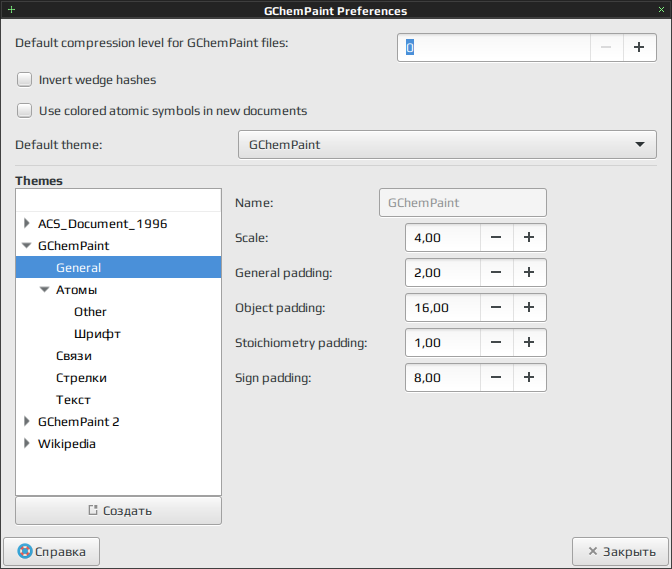This screenshot has height=569, width=672.
Task: Click the Object padding value field
Action: [x=443, y=308]
